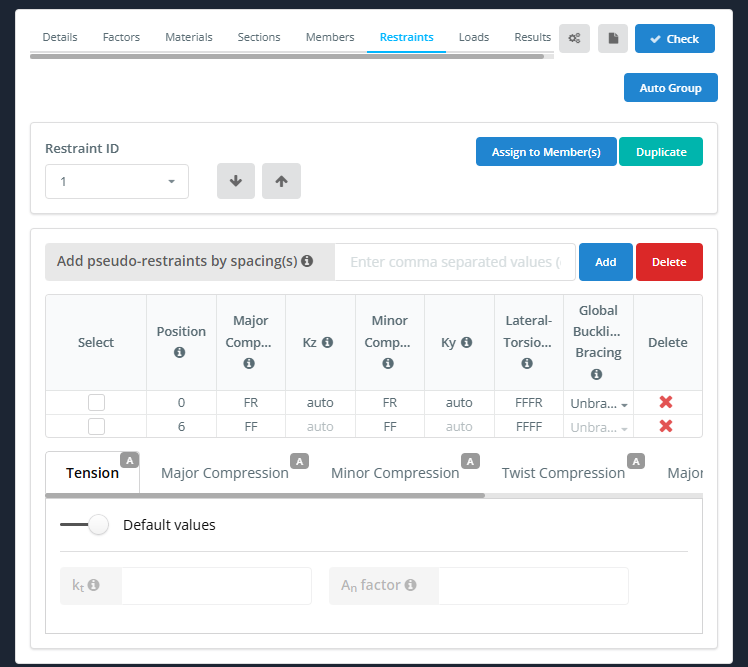Open the Restraint ID dropdown

pyautogui.click(x=117, y=181)
